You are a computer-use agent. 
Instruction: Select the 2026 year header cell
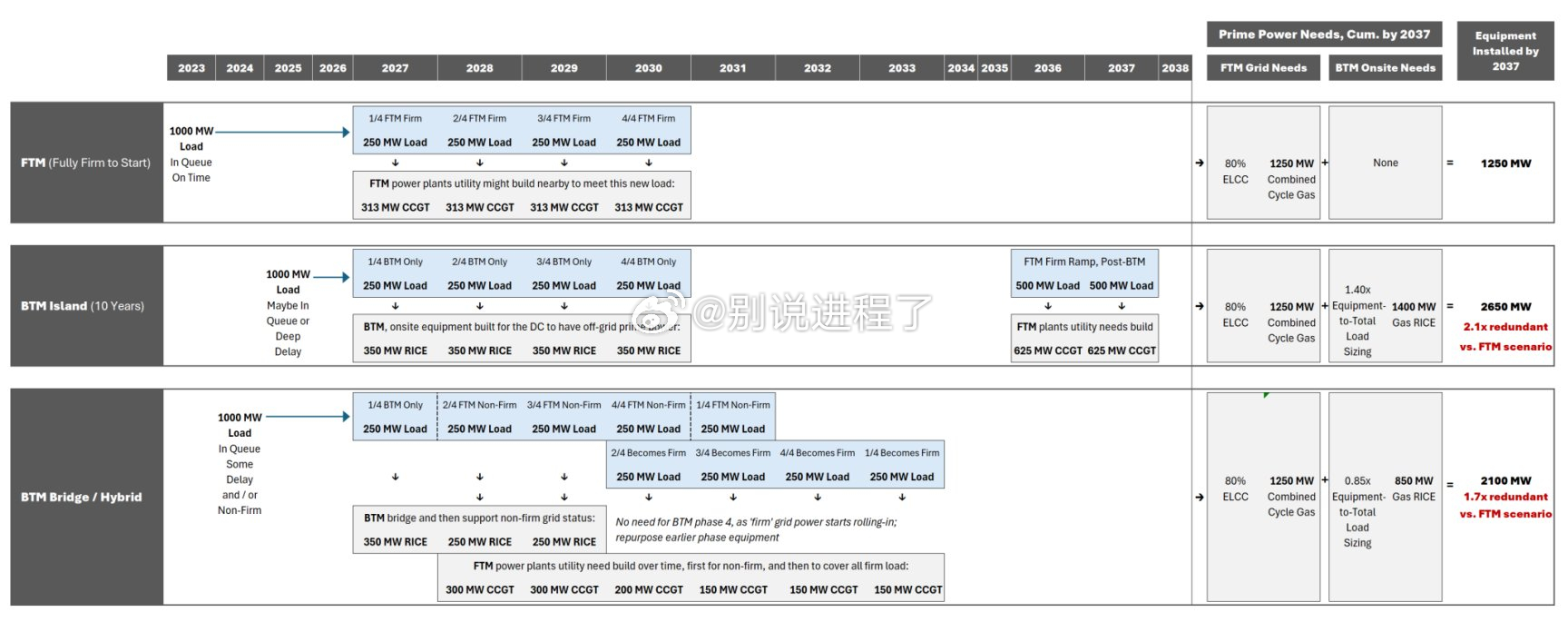[333, 68]
